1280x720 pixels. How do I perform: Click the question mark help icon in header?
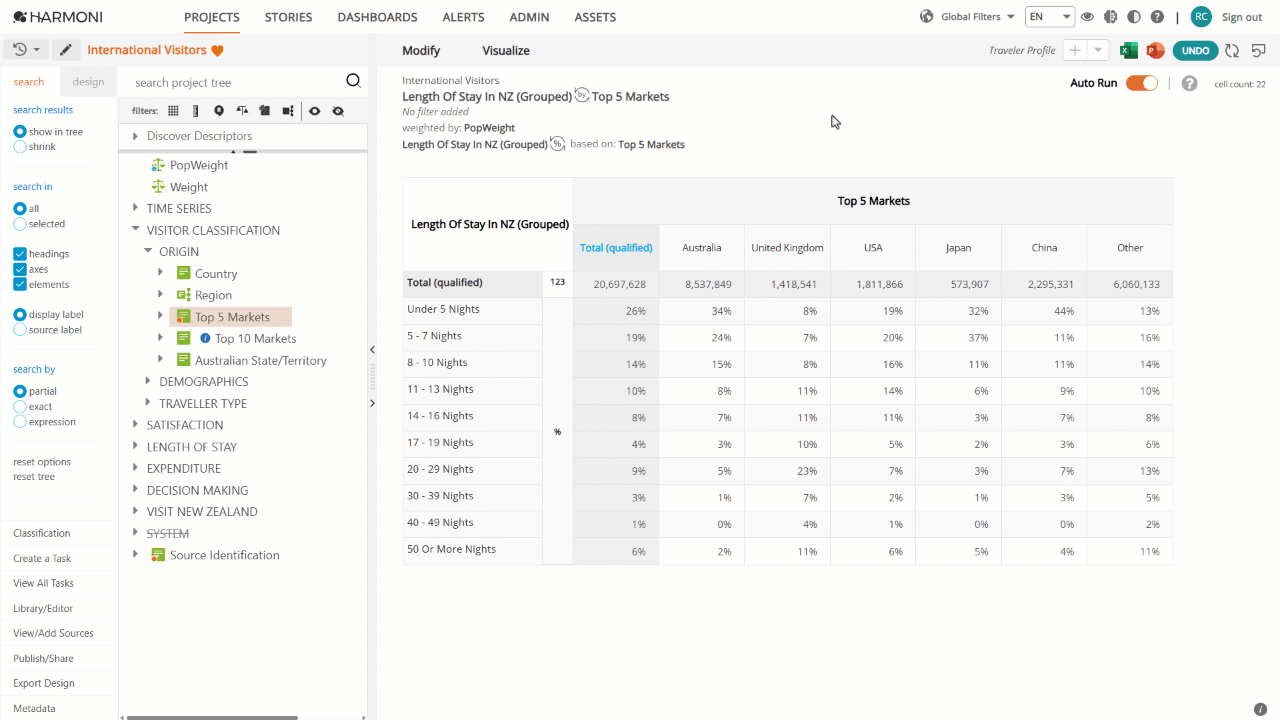tap(1157, 17)
